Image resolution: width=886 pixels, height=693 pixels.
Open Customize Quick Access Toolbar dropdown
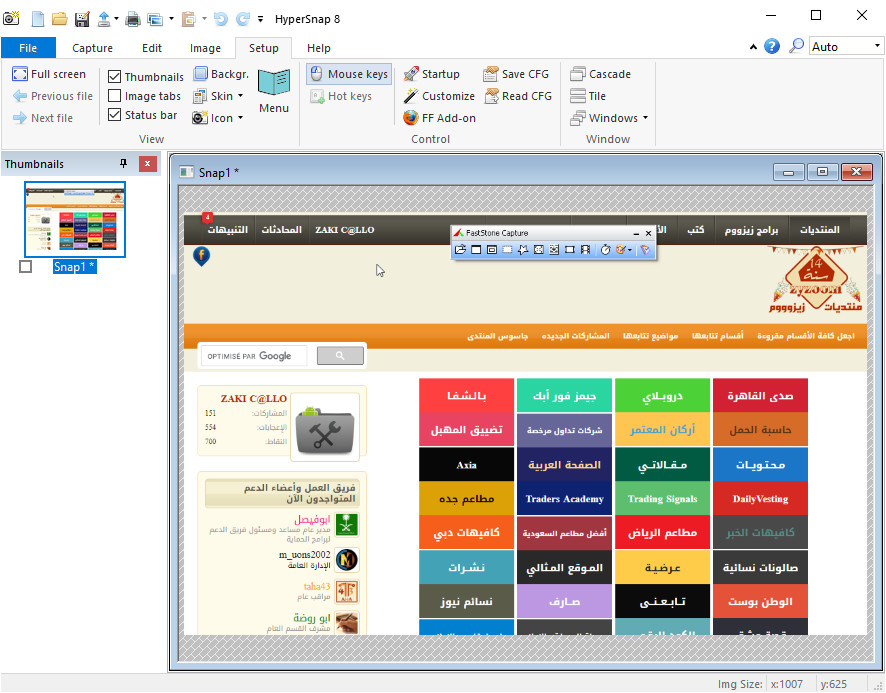point(260,19)
